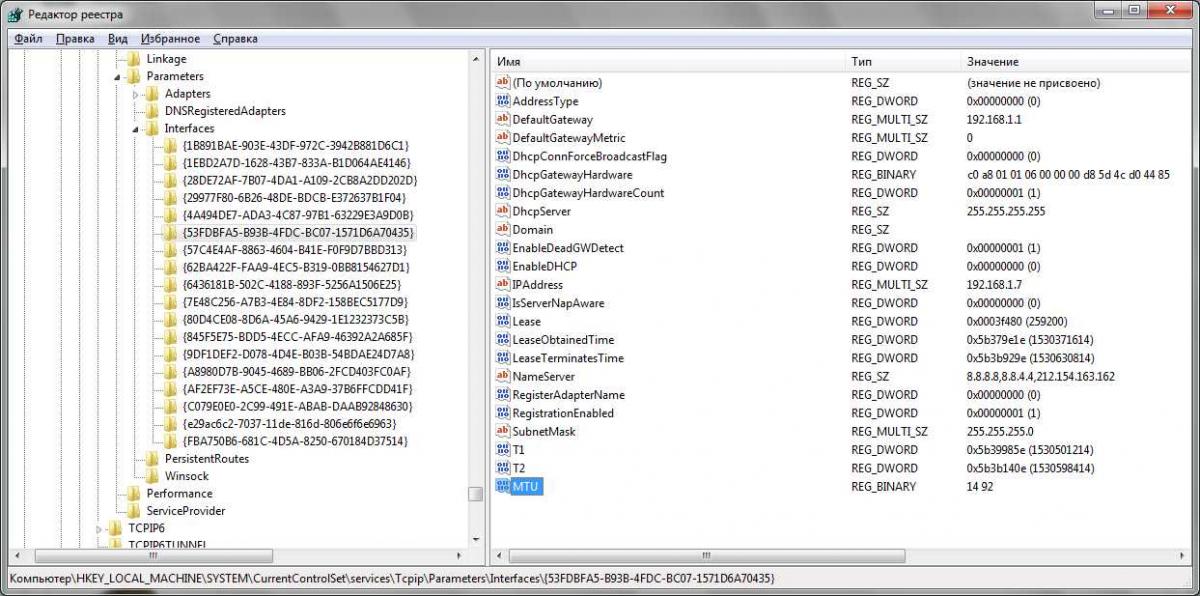This screenshot has width=1200, height=596.
Task: Click the tree pane vertical scrollbar thumb
Action: tap(476, 494)
